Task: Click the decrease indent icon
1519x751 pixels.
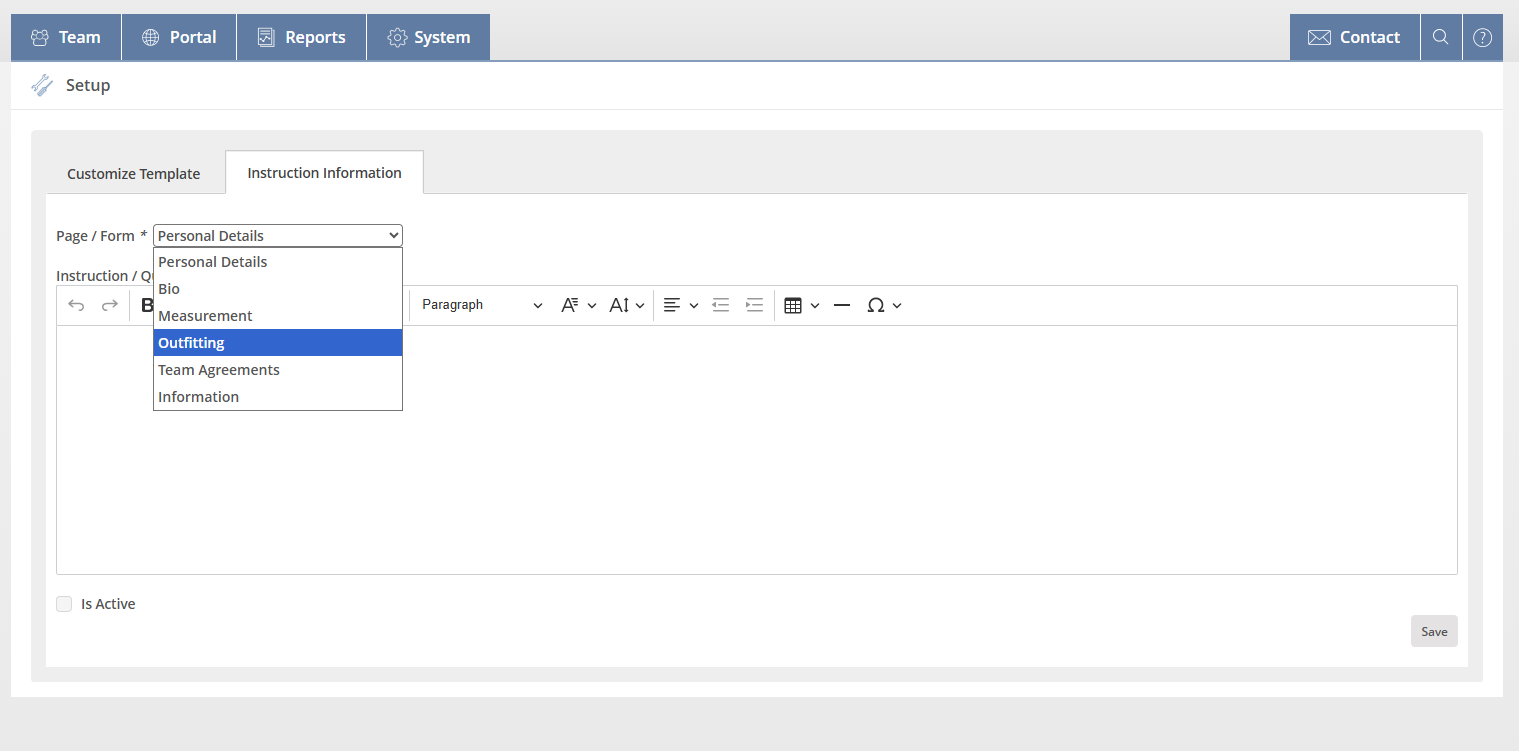Action: click(x=720, y=305)
